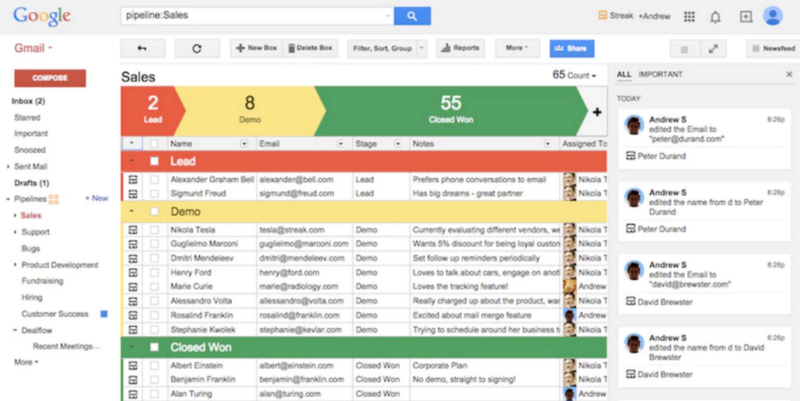Image resolution: width=800 pixels, height=401 pixels.
Task: Click the expand fullscreen arrows icon
Action: coord(713,48)
